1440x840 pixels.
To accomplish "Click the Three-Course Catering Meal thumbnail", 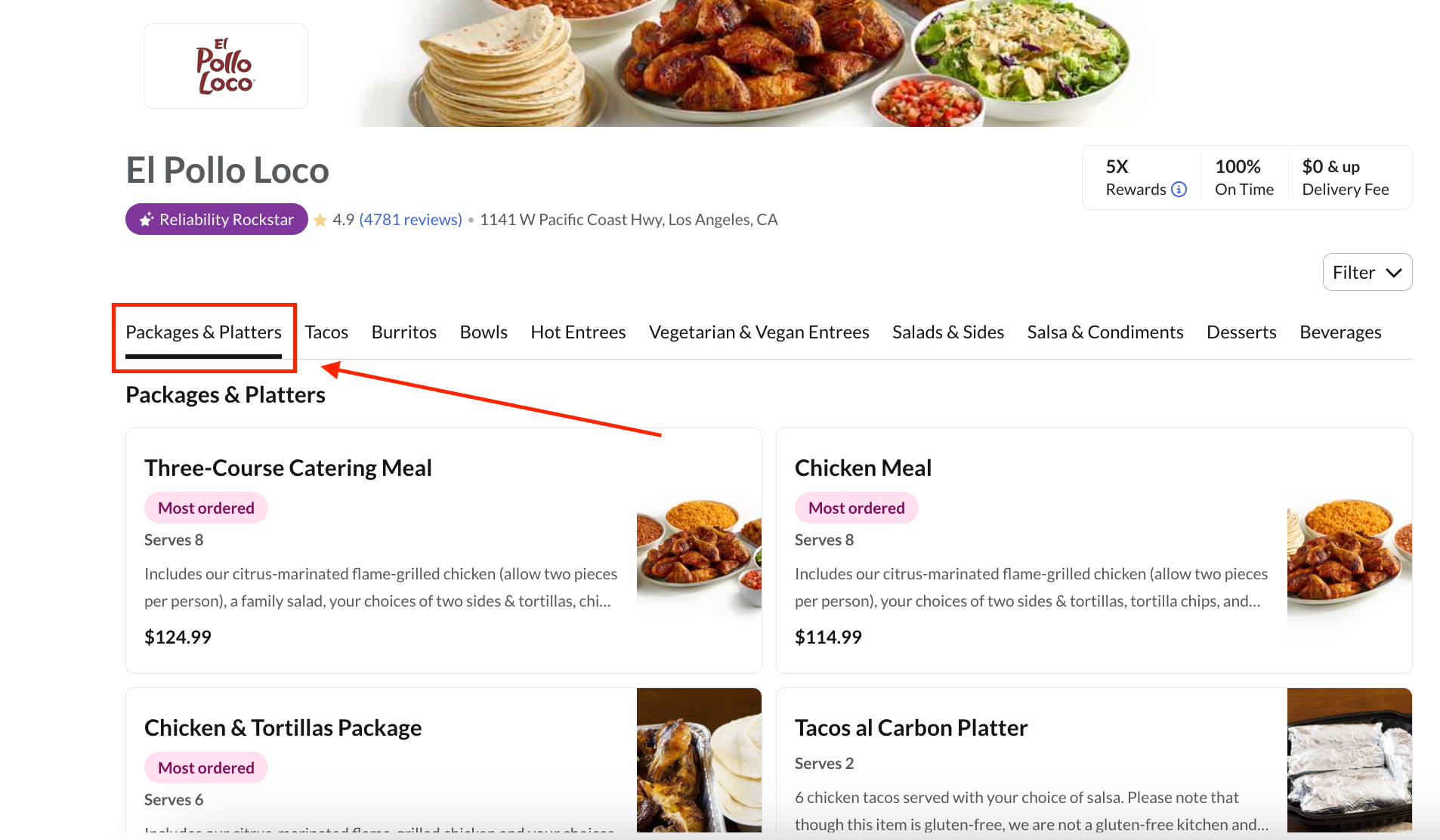I will (x=699, y=551).
